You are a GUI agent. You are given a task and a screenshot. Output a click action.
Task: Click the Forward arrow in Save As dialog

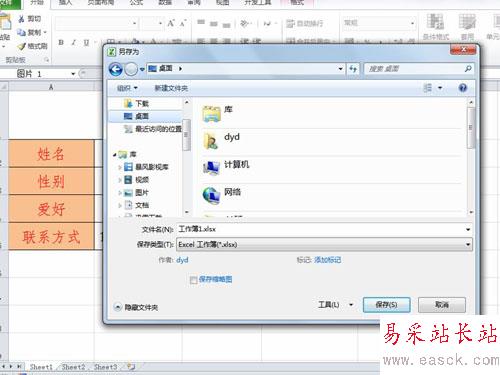click(x=131, y=69)
